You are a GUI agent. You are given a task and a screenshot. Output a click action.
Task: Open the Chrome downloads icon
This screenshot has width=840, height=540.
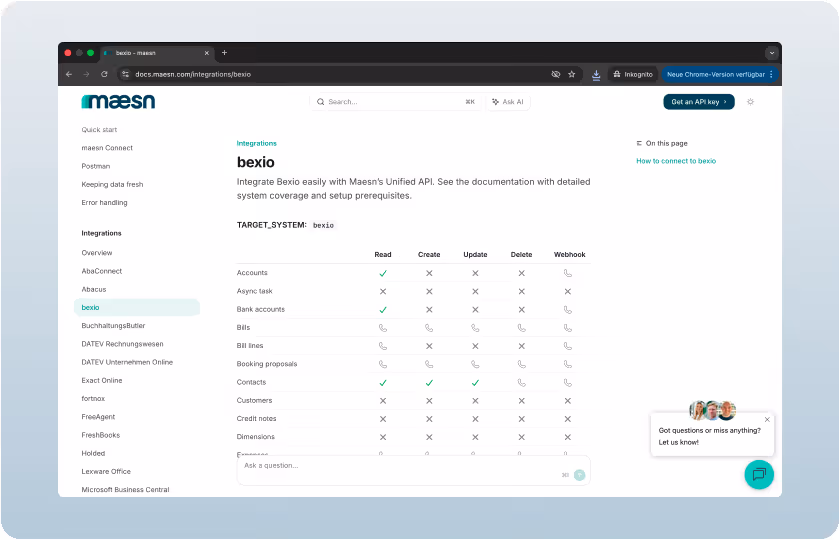[x=596, y=75]
